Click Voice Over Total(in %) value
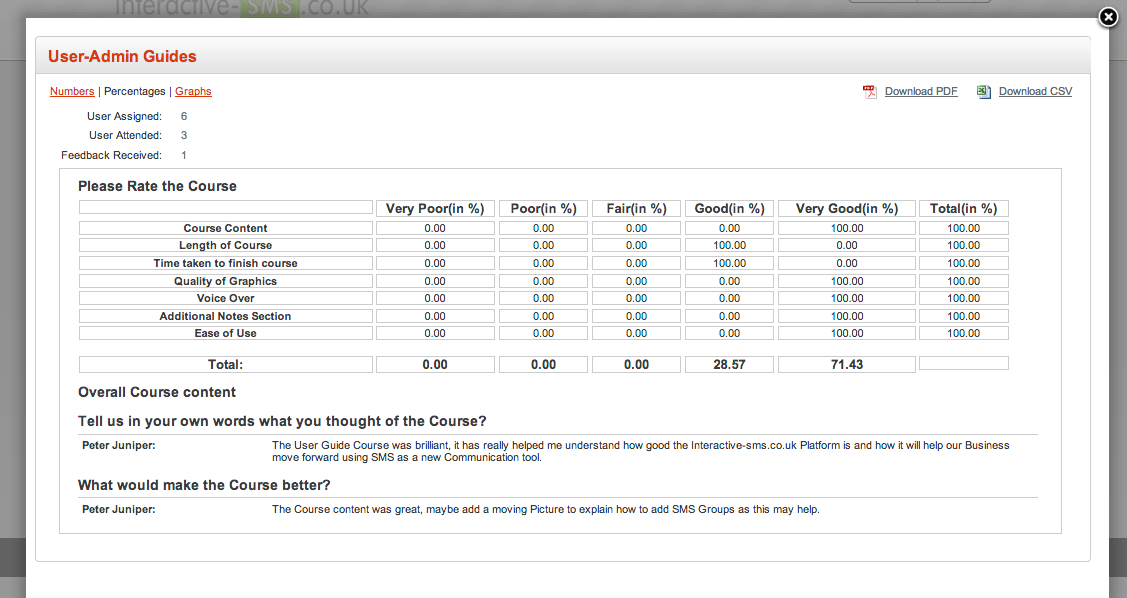Screen dimensions: 1127x598 click(x=963, y=298)
